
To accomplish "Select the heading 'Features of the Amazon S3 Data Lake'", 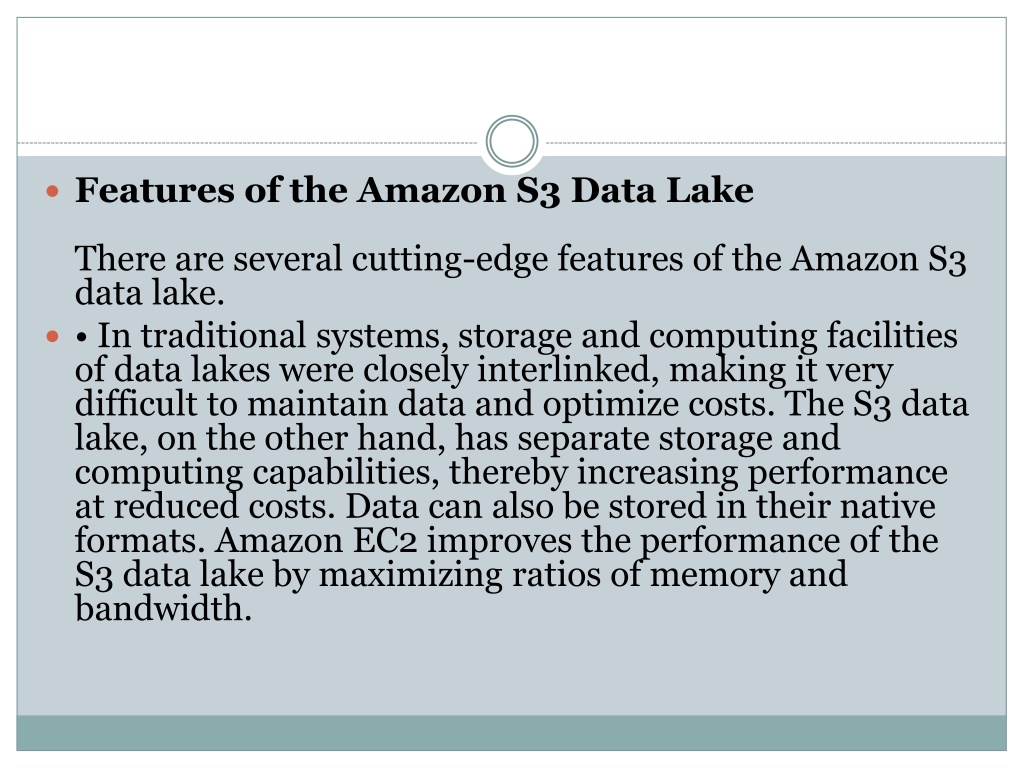I will coord(414,191).
